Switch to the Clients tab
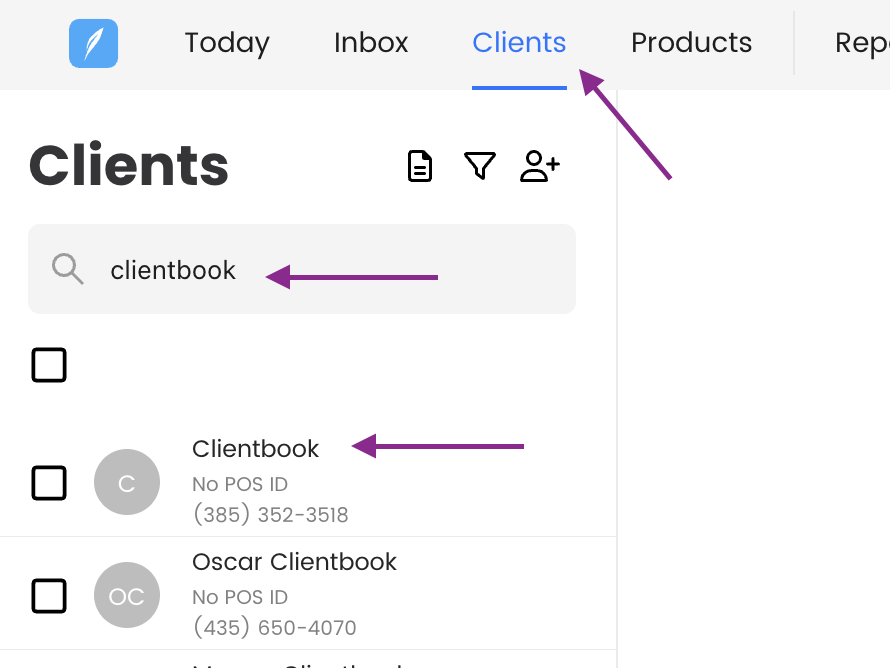The height and width of the screenshot is (668, 890). 519,43
